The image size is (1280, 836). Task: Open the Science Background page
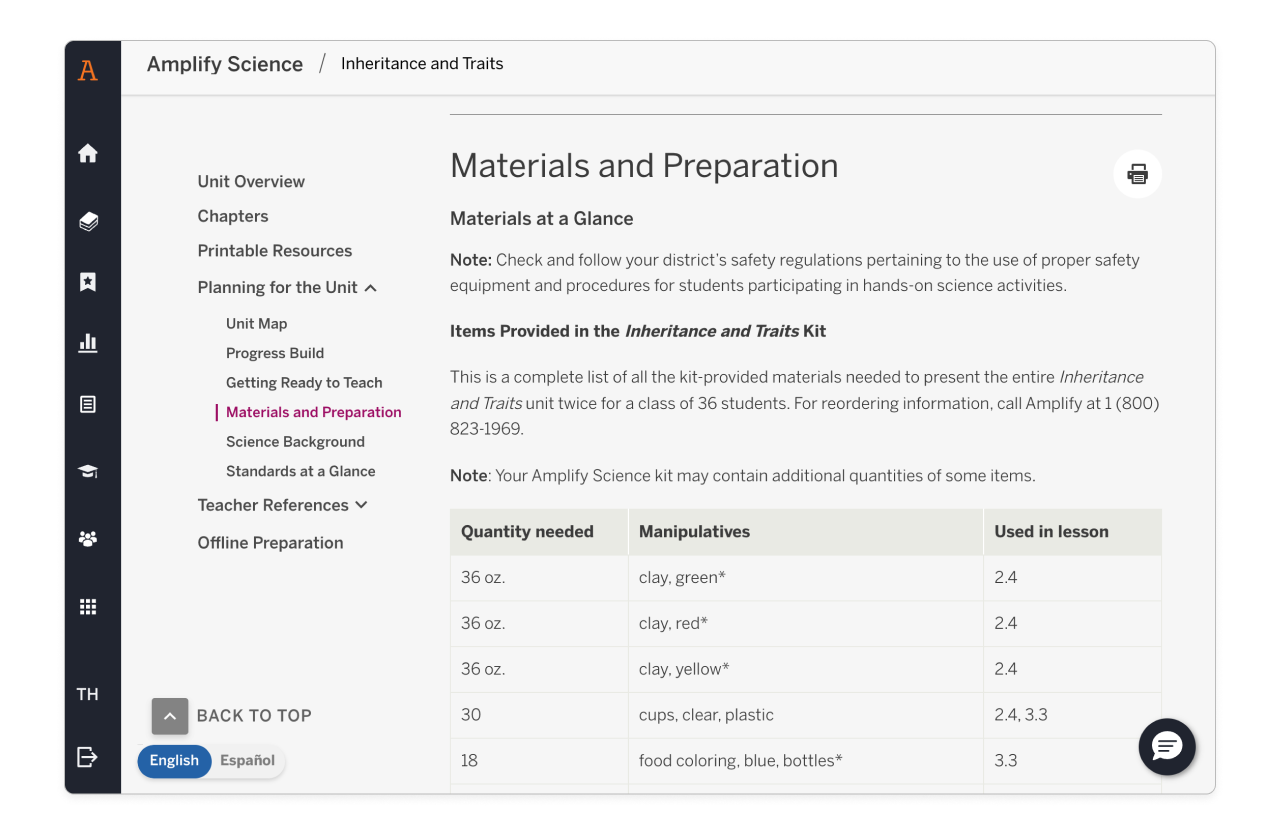(295, 441)
